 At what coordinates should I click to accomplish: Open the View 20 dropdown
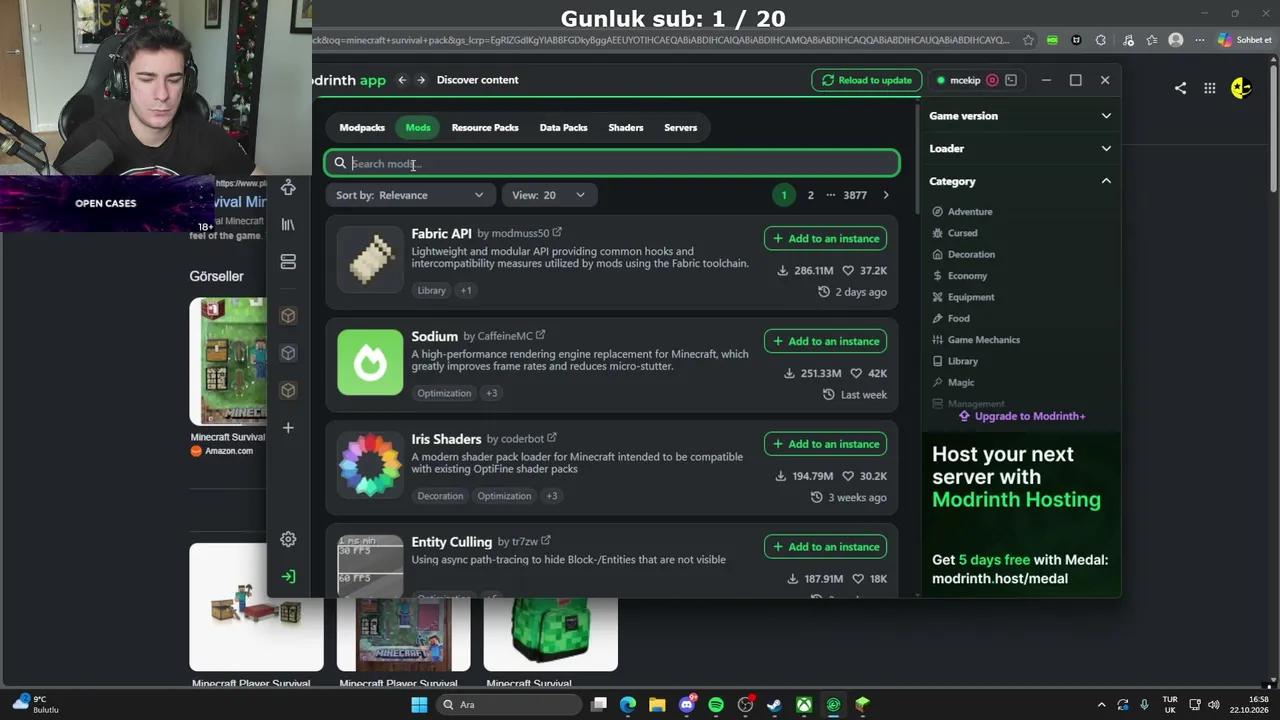[549, 195]
